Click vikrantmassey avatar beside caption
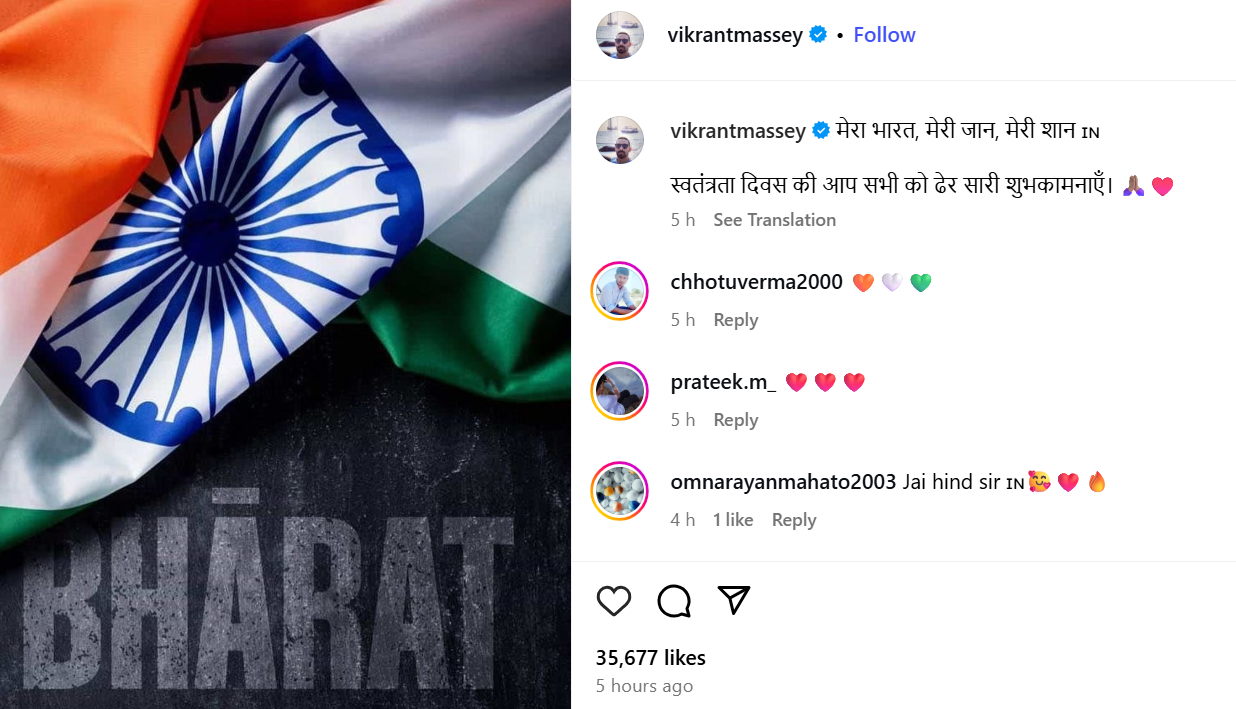This screenshot has width=1236, height=709. 620,140
